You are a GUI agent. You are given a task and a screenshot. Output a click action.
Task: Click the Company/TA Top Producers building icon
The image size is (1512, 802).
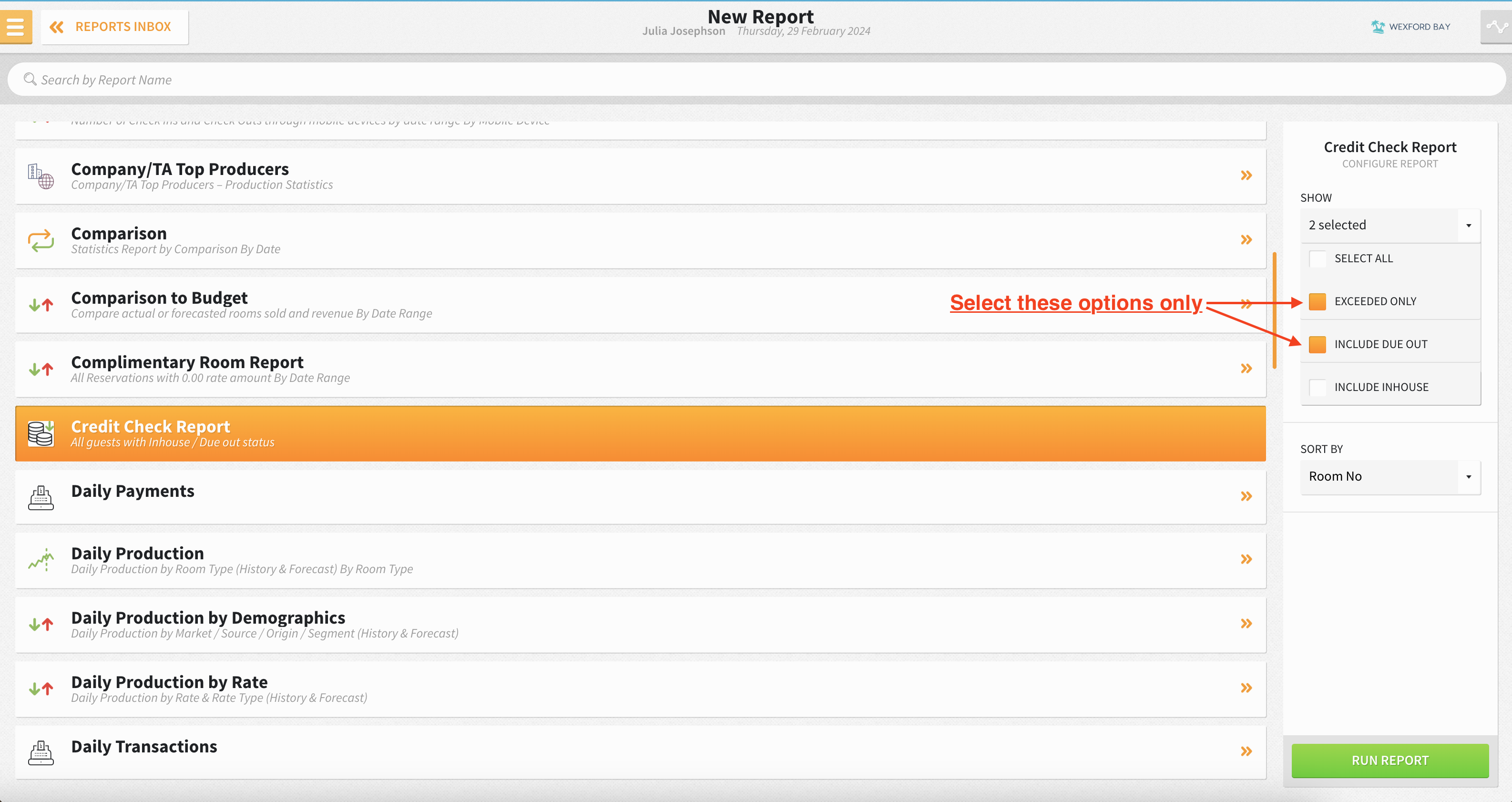point(41,176)
